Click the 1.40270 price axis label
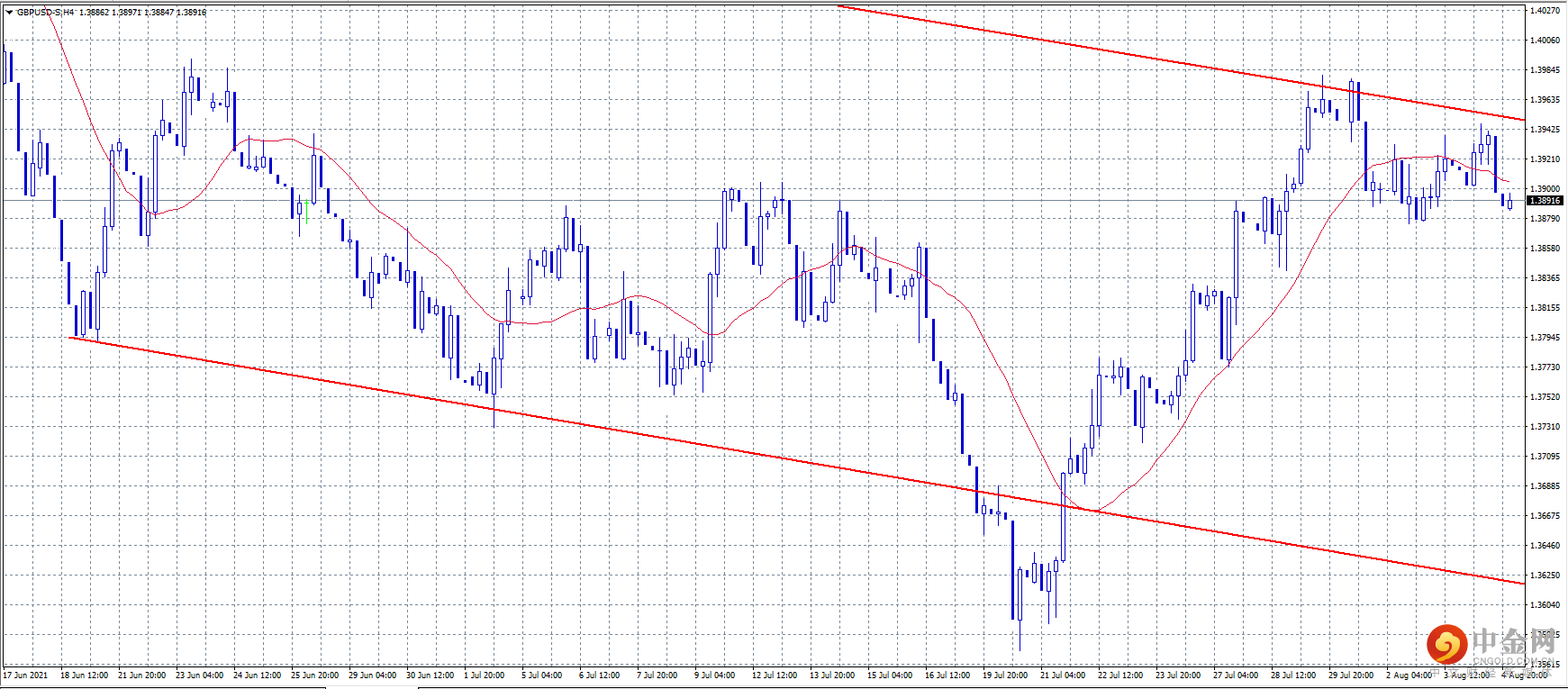1568x689 pixels. (1545, 11)
